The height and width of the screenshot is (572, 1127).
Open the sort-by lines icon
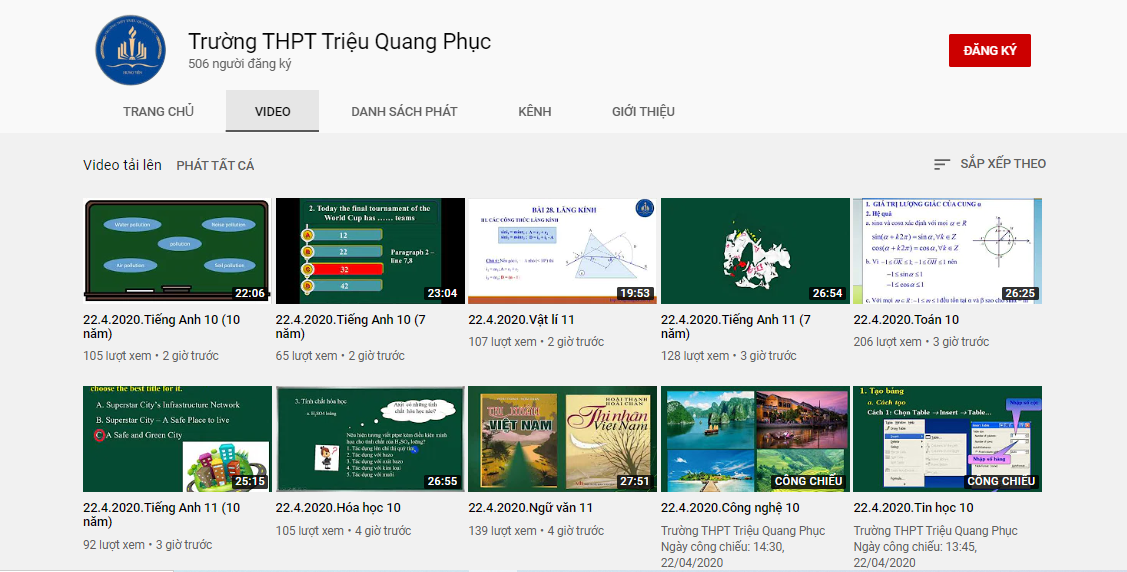pos(942,165)
